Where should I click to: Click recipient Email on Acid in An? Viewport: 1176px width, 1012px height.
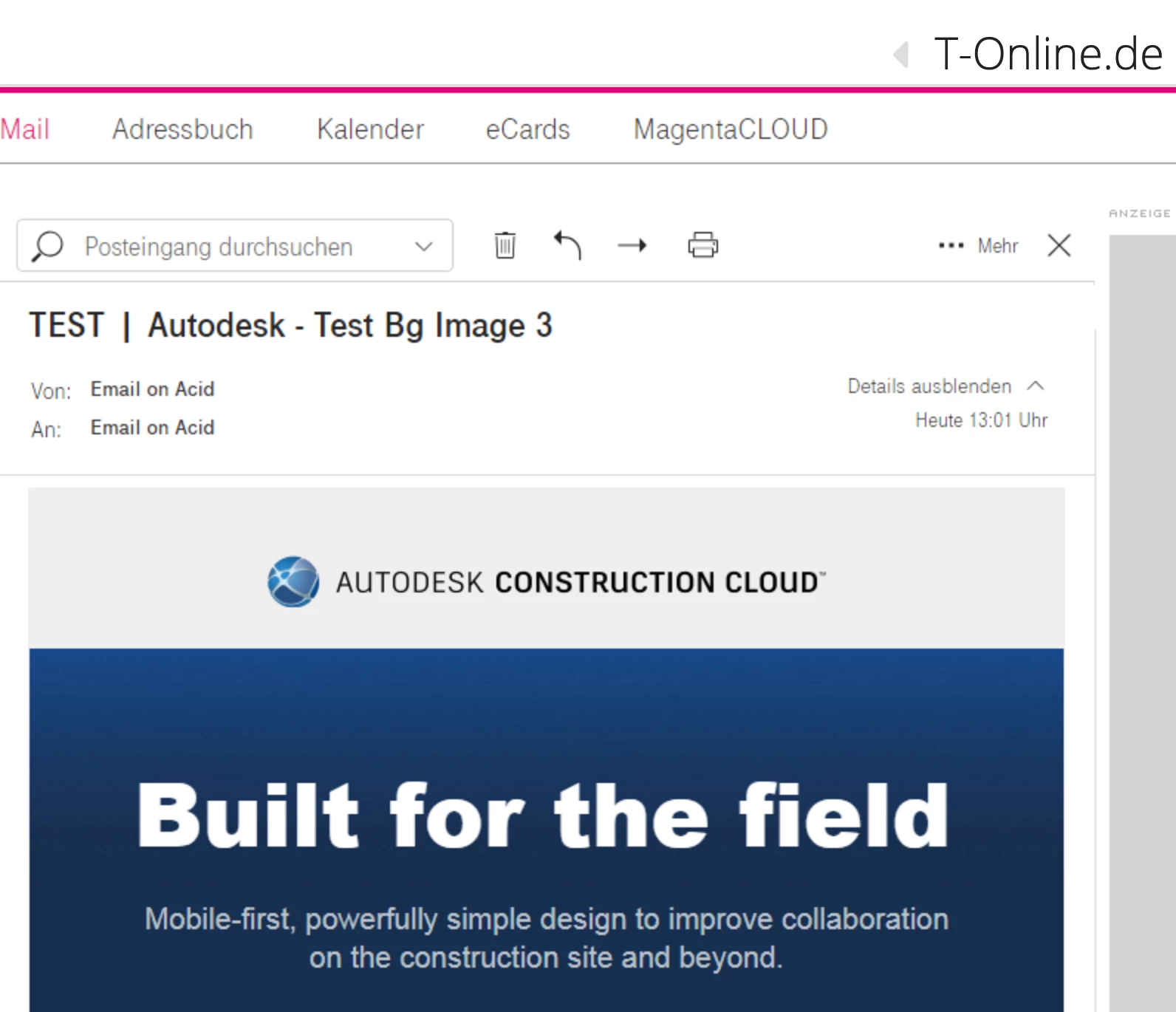tap(152, 428)
